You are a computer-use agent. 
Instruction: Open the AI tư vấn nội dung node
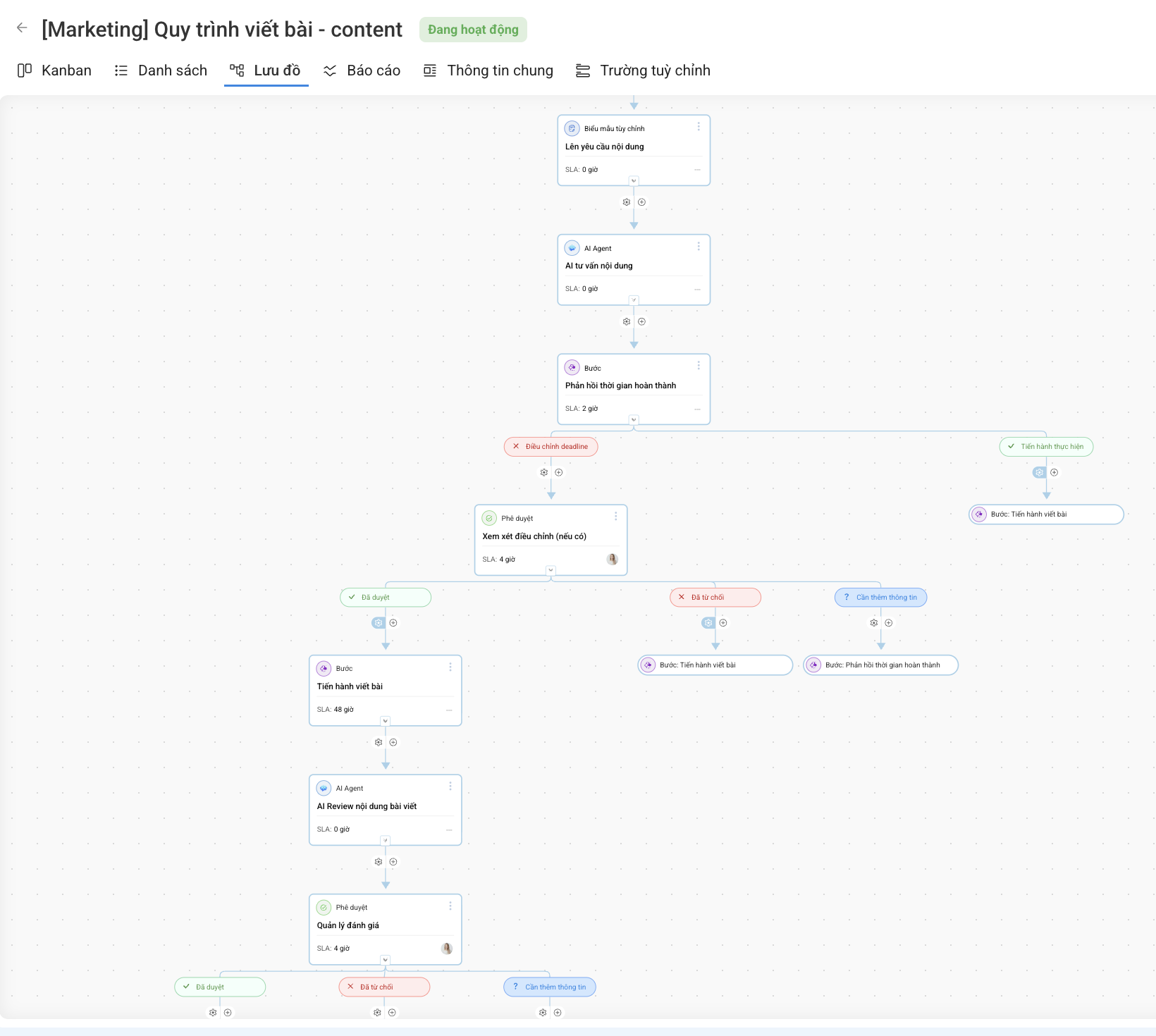pos(634,270)
